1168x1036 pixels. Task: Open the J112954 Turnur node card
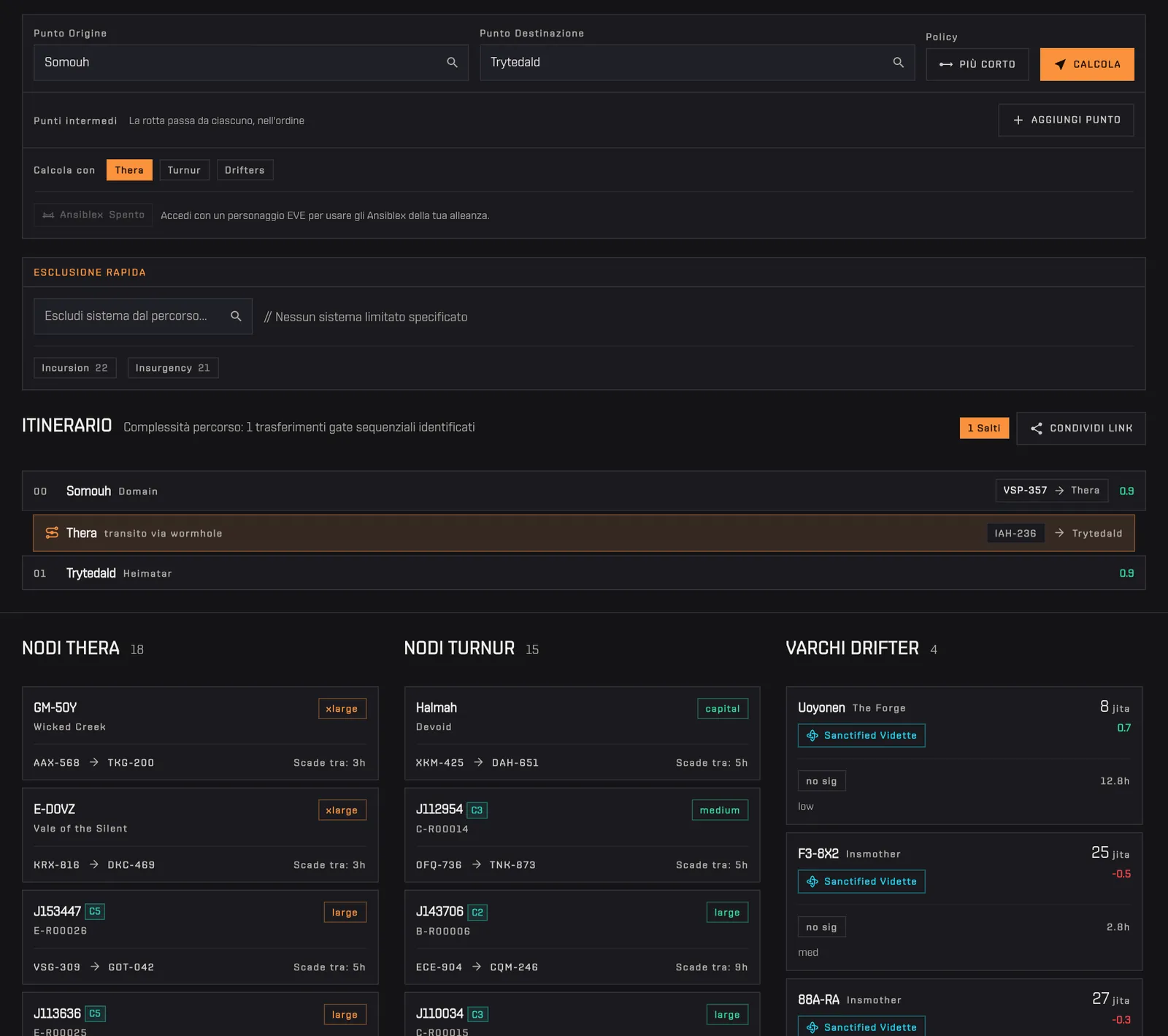click(x=583, y=835)
